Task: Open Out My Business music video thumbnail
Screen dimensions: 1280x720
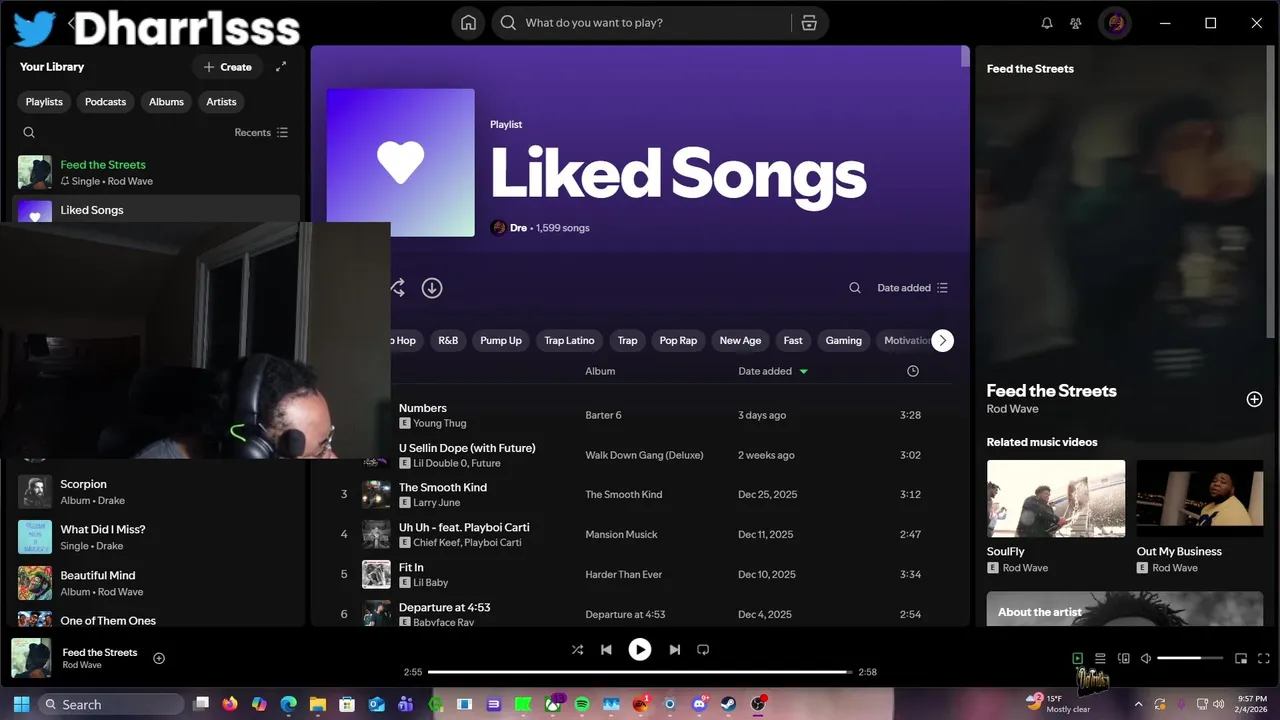Action: (x=1199, y=500)
